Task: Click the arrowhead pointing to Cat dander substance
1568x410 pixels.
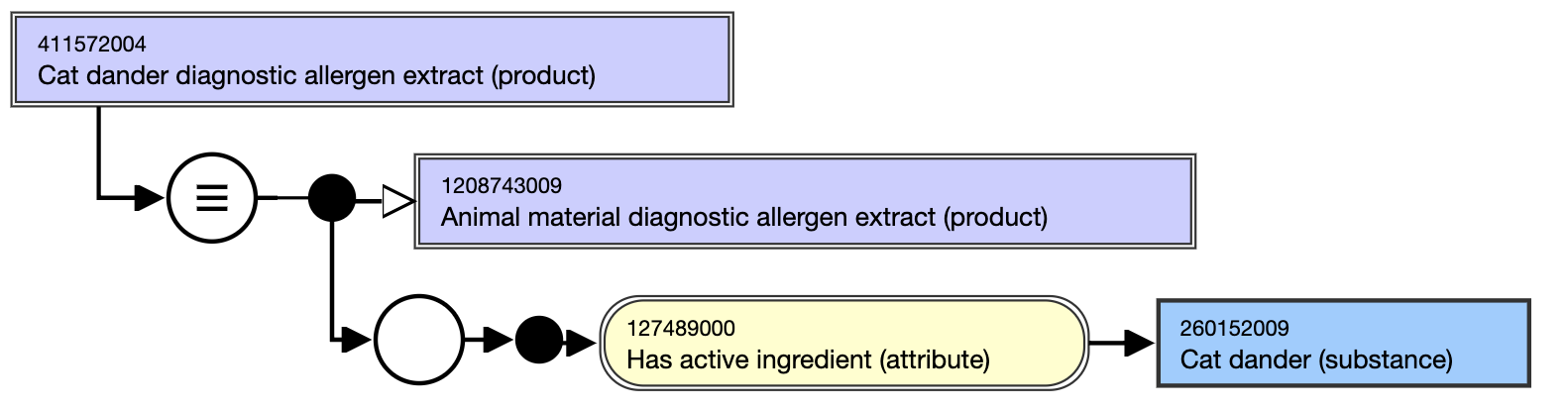Action: 1140,343
